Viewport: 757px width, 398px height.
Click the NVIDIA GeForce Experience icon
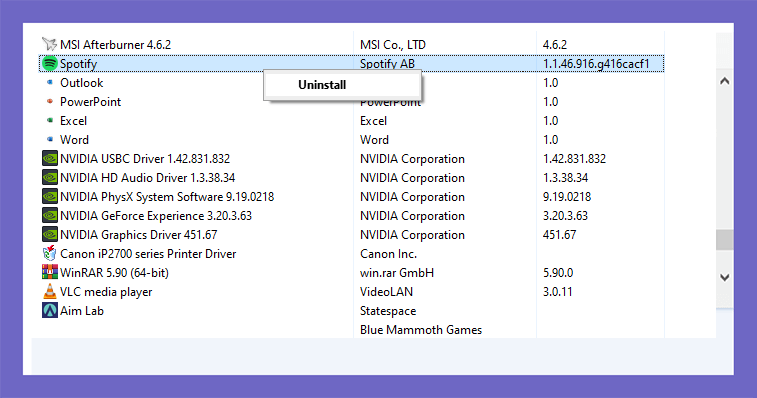(49, 215)
